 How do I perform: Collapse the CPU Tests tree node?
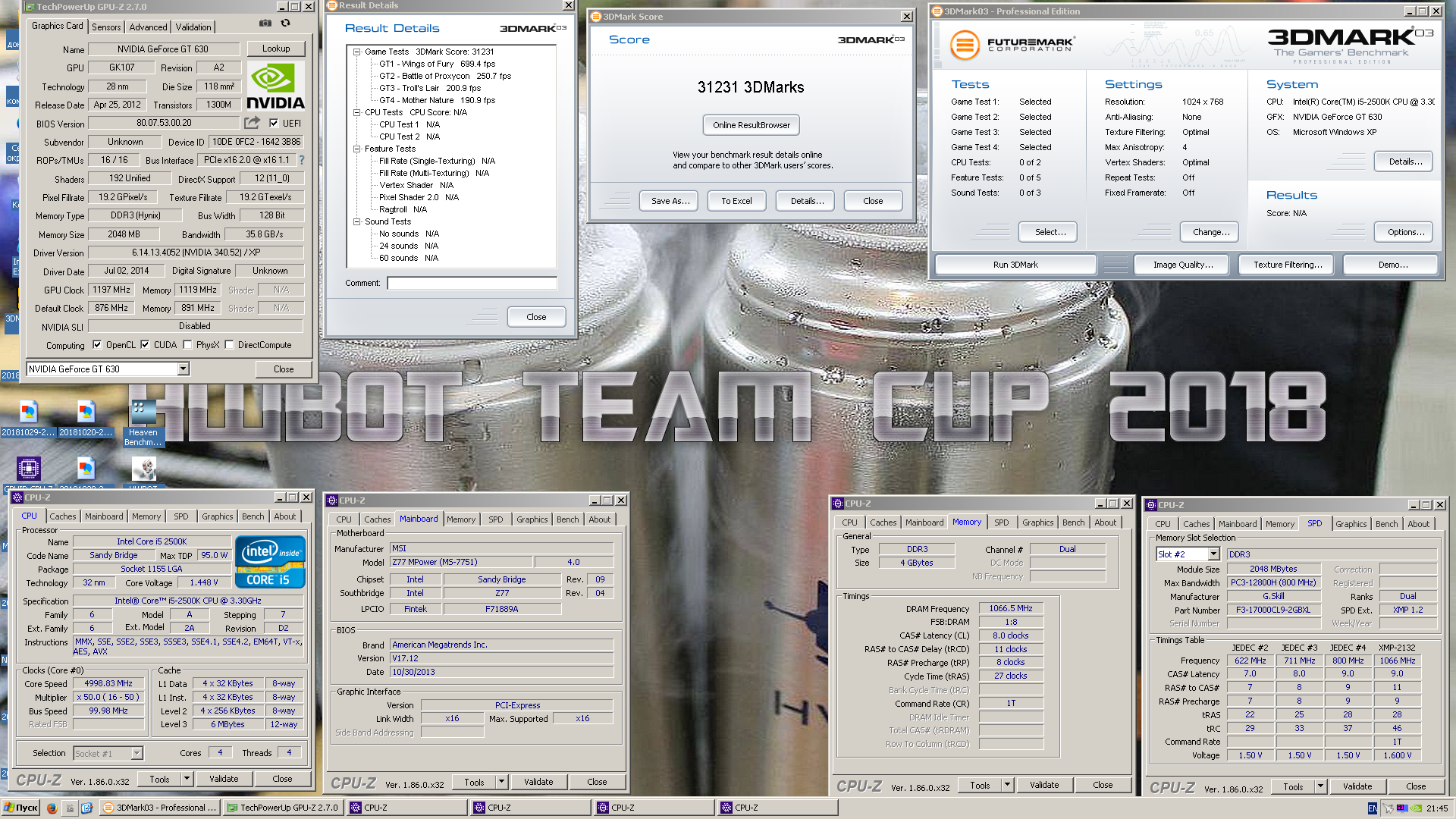[x=356, y=112]
